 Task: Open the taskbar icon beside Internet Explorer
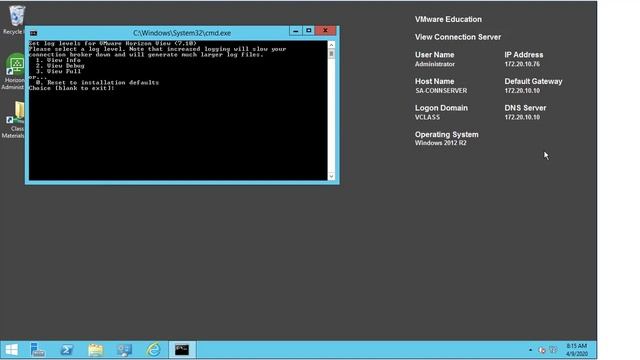(124, 350)
